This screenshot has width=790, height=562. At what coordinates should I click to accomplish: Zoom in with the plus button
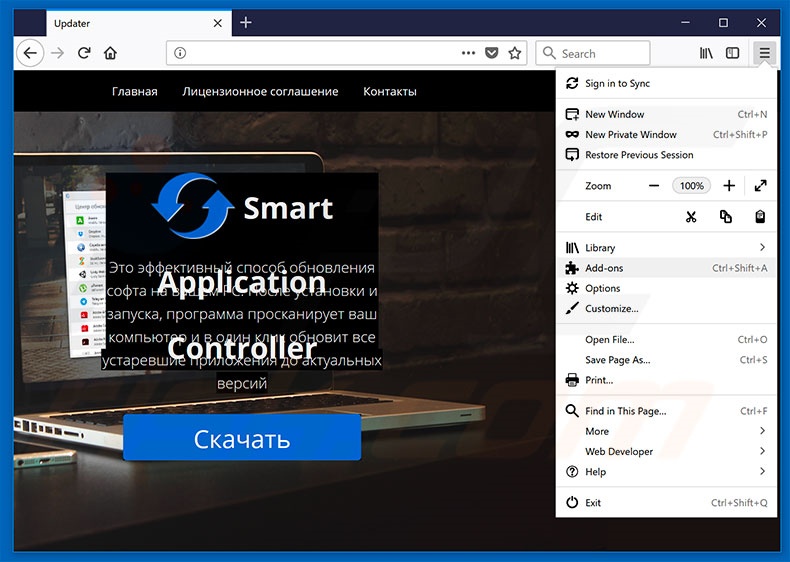(x=729, y=186)
